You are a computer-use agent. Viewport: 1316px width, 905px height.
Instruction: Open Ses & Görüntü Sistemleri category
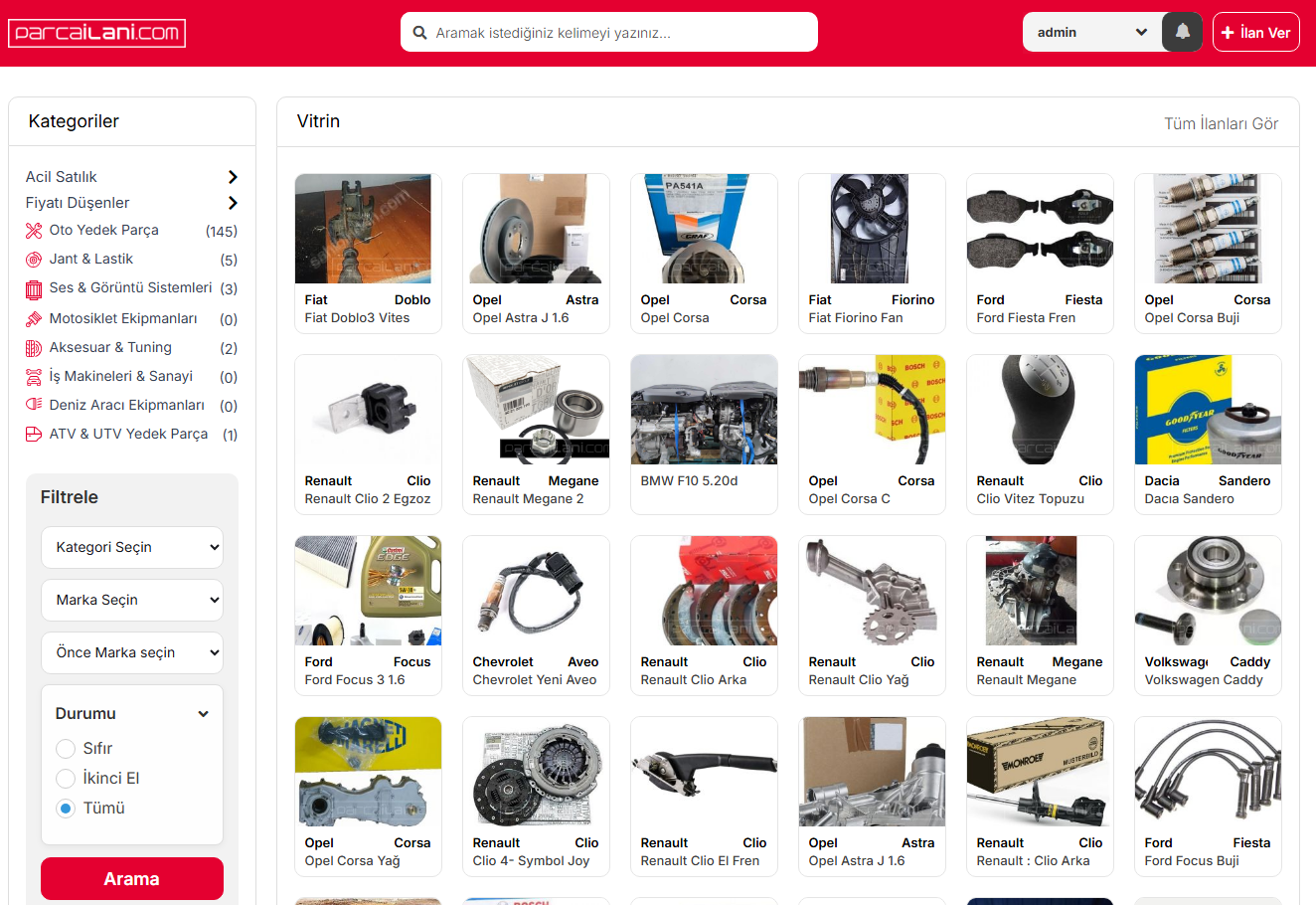(131, 287)
